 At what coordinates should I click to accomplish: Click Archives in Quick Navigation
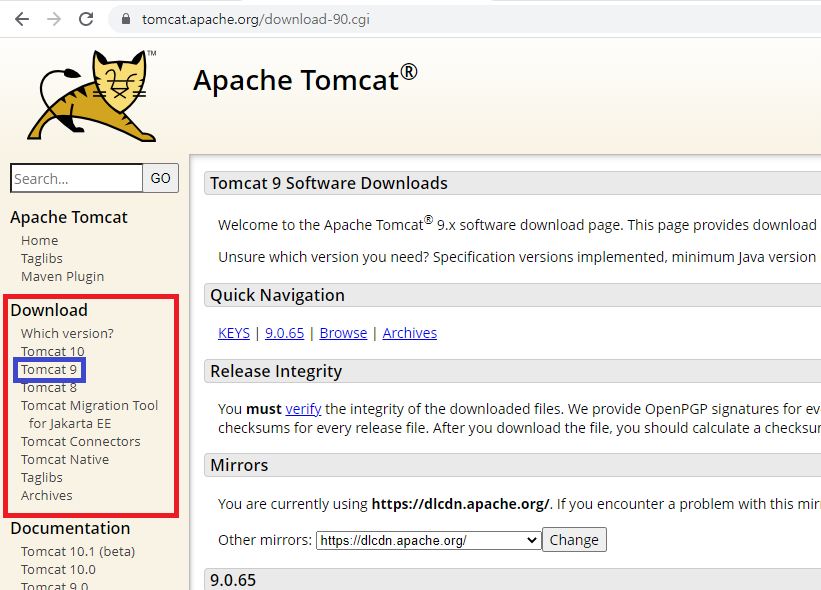pos(409,333)
